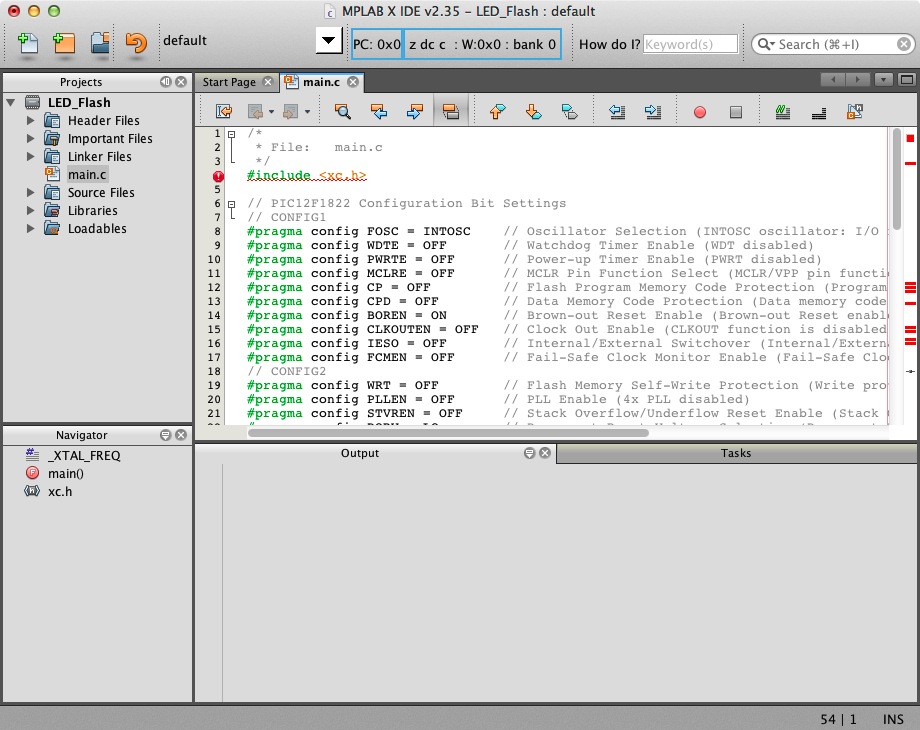Click the Shift Line Left icon
Screen dimensions: 920x730
(617, 112)
